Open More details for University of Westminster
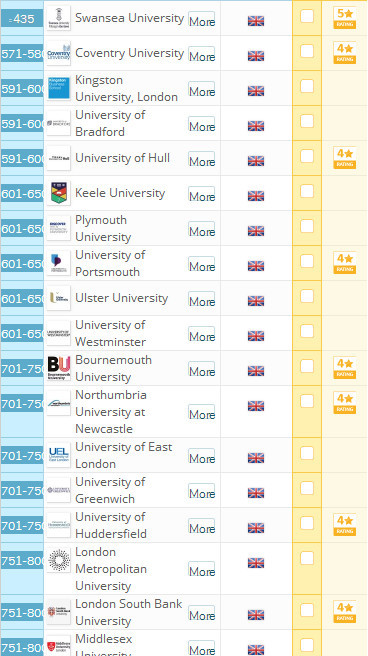Screen dimensions: 368x656 pos(202,336)
